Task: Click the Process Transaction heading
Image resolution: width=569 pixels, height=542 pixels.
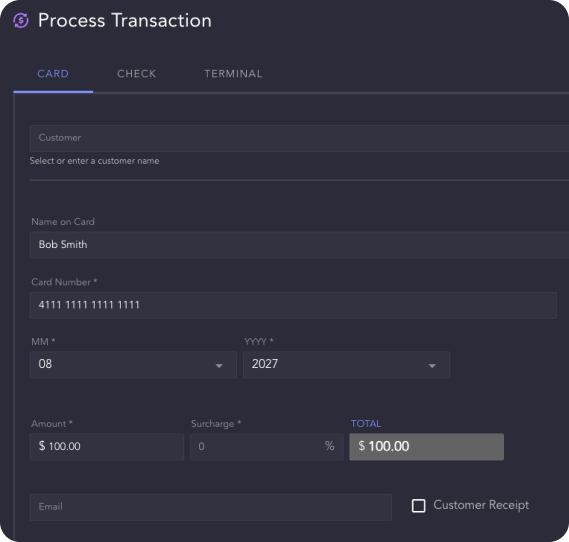Action: pyautogui.click(x=125, y=21)
